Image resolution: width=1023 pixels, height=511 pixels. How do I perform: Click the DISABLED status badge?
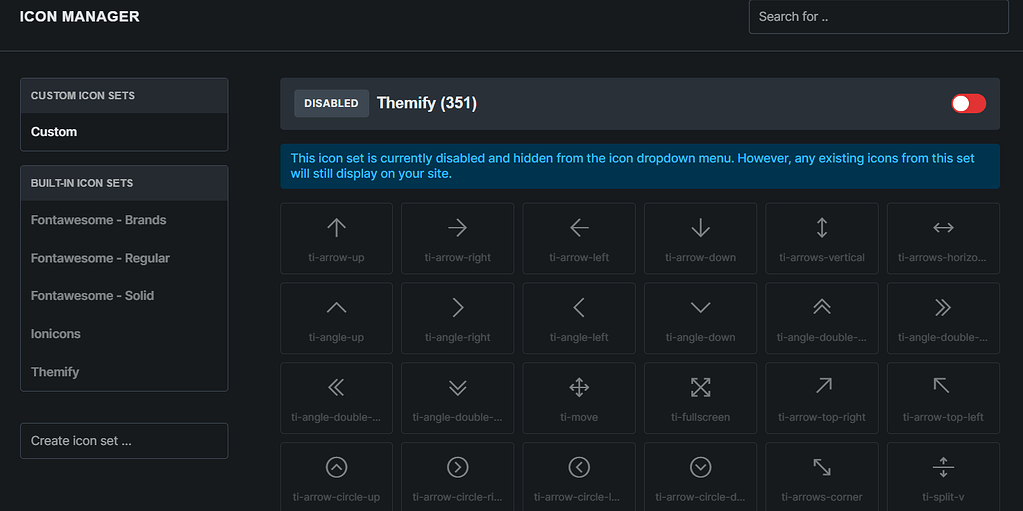tap(331, 104)
